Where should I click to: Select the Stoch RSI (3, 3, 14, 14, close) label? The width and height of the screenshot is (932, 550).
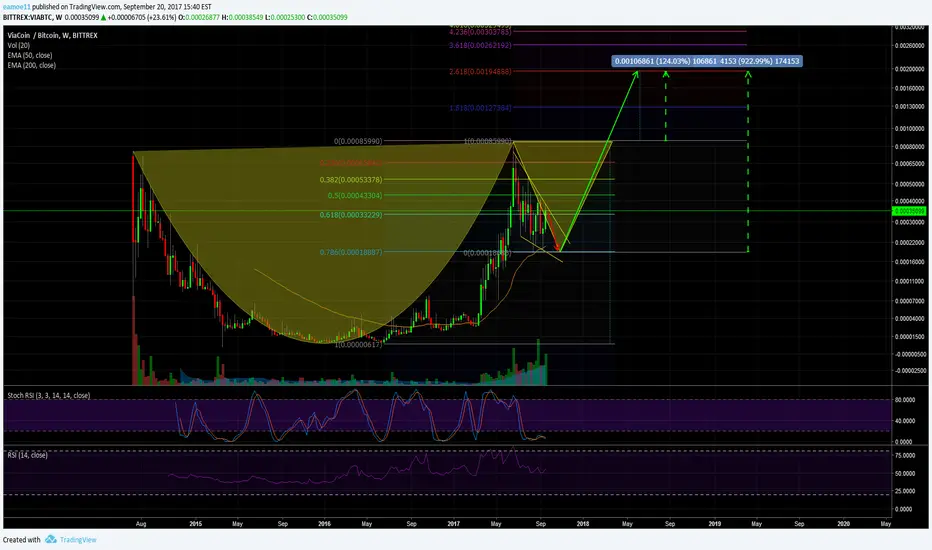click(x=49, y=395)
